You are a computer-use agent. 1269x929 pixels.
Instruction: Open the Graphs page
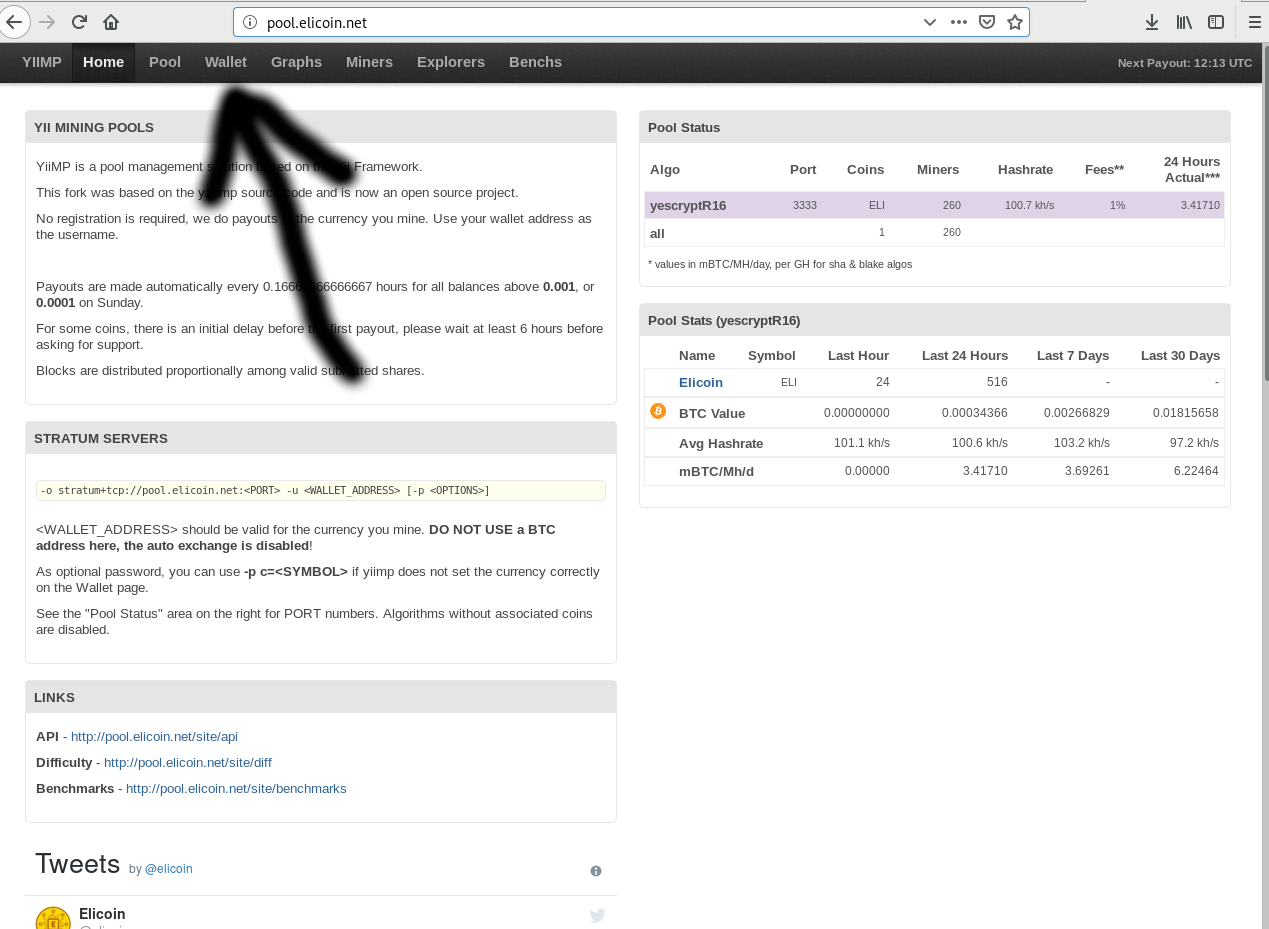click(x=296, y=62)
